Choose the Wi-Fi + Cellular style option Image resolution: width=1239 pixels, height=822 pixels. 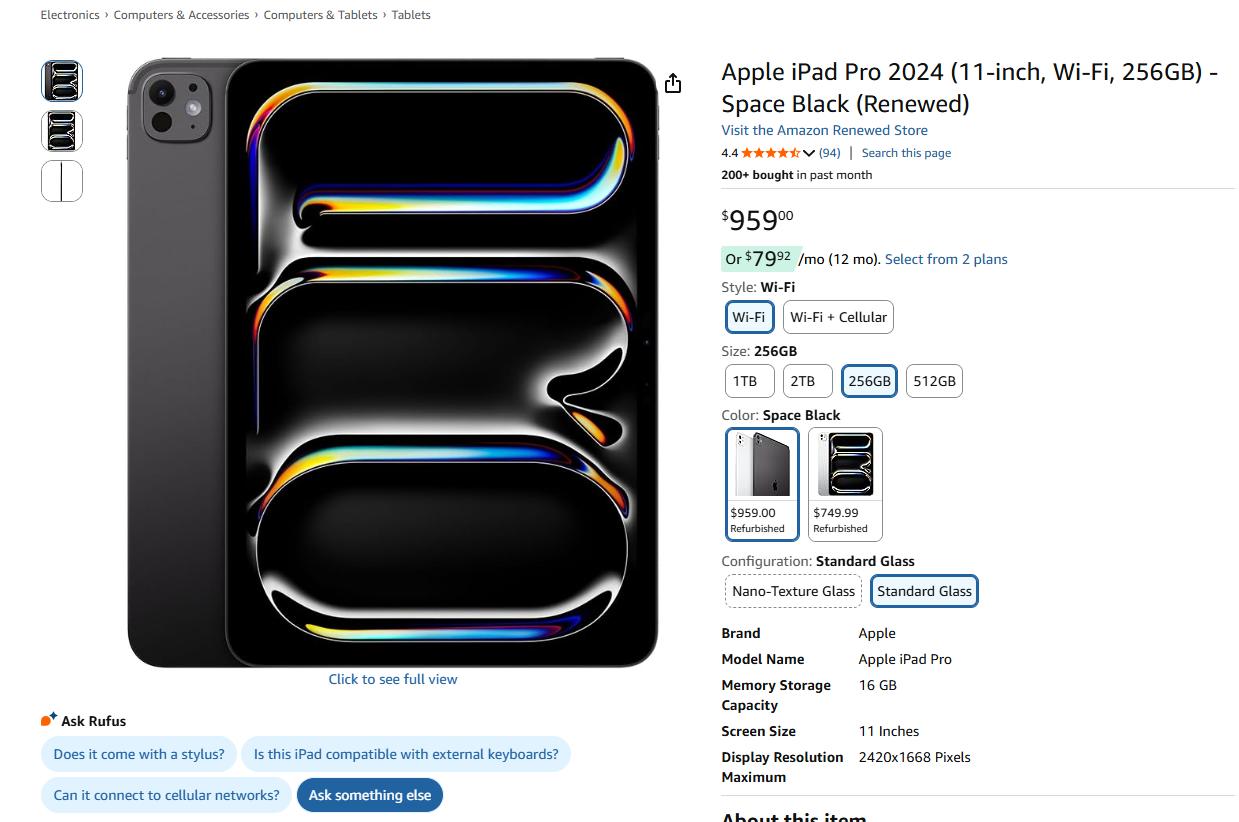coord(838,317)
